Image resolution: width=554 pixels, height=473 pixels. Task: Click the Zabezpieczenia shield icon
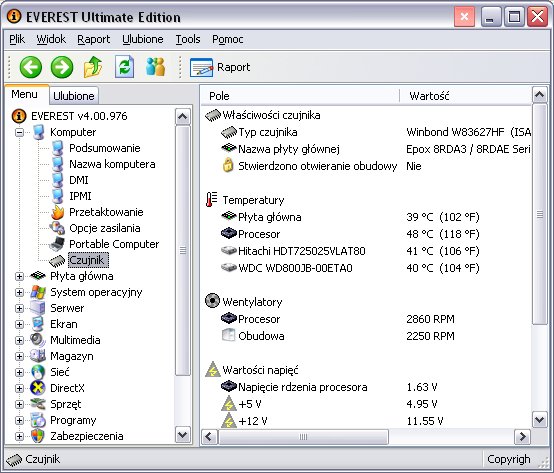point(38,436)
